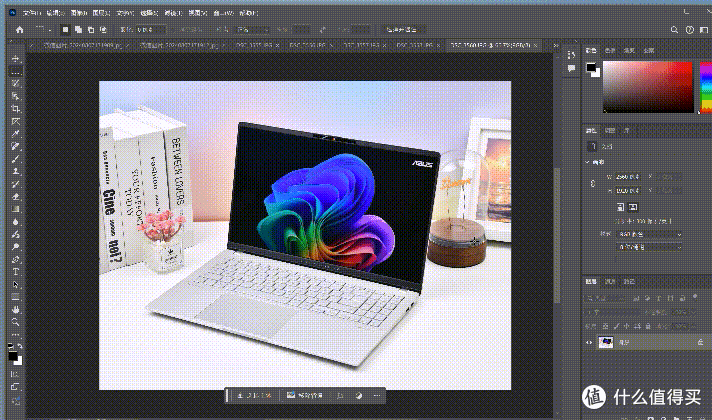This screenshot has width=712, height=420.
Task: Click the Feather input field
Action: pyautogui.click(x=152, y=30)
